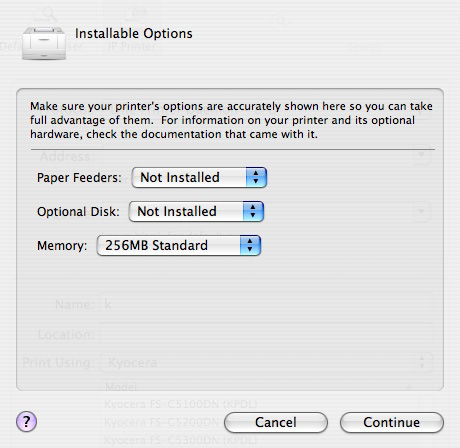Select faded Kyocera FS-C5100DN (KPDL) list entry

pos(181,404)
